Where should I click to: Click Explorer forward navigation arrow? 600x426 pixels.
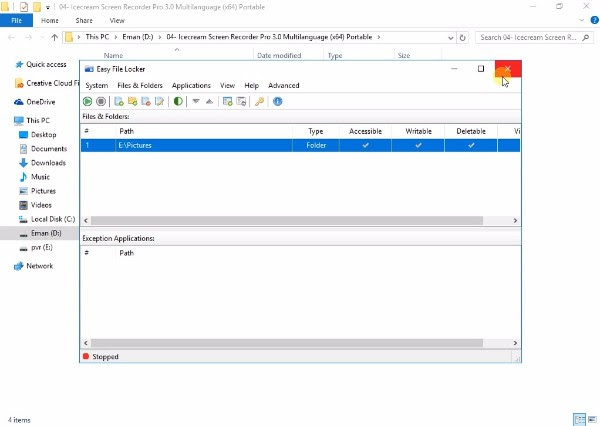(x=28, y=38)
